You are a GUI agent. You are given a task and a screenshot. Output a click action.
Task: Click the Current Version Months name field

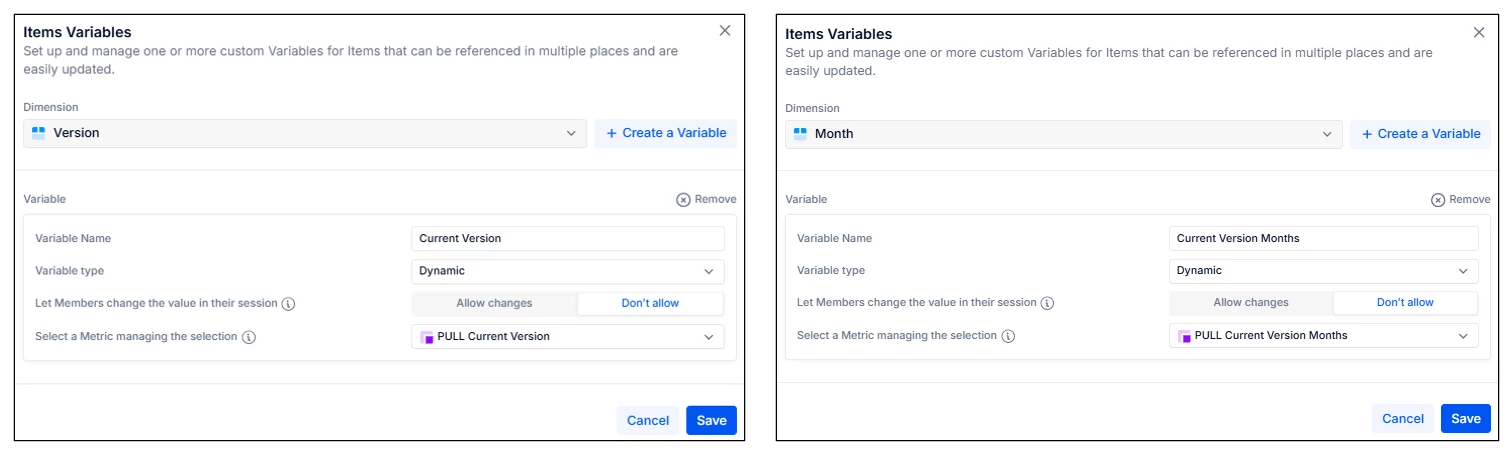coord(1323,239)
